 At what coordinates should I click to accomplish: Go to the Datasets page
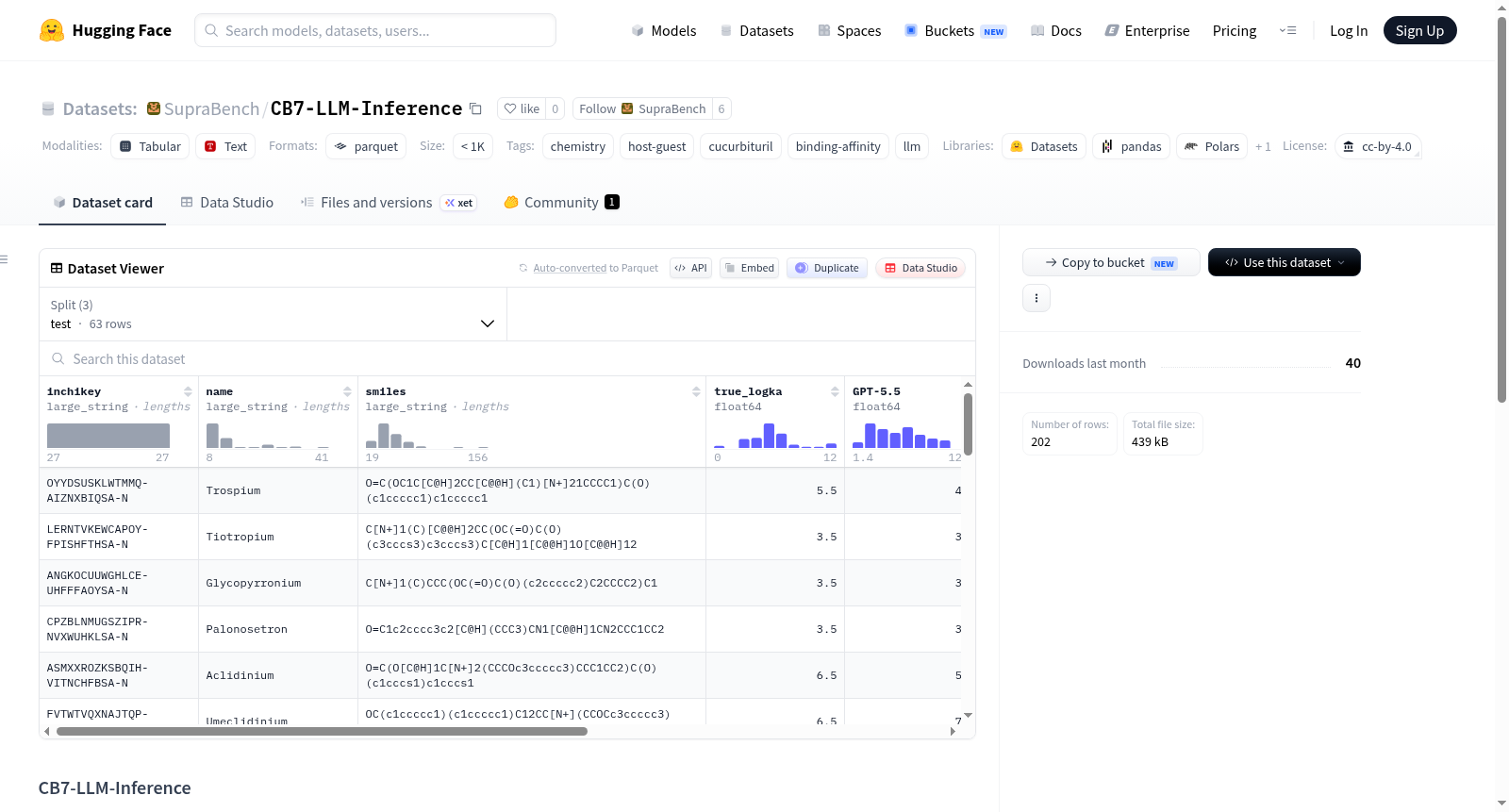click(x=756, y=30)
